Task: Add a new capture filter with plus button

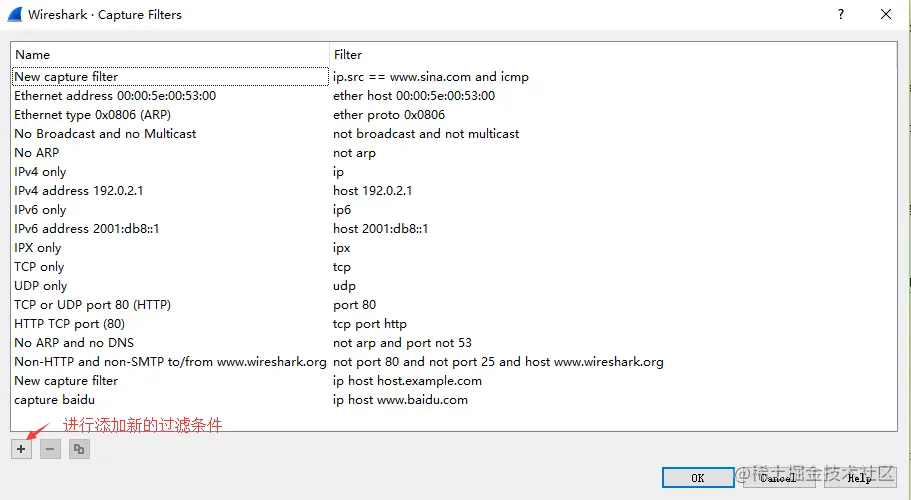Action: [x=21, y=449]
